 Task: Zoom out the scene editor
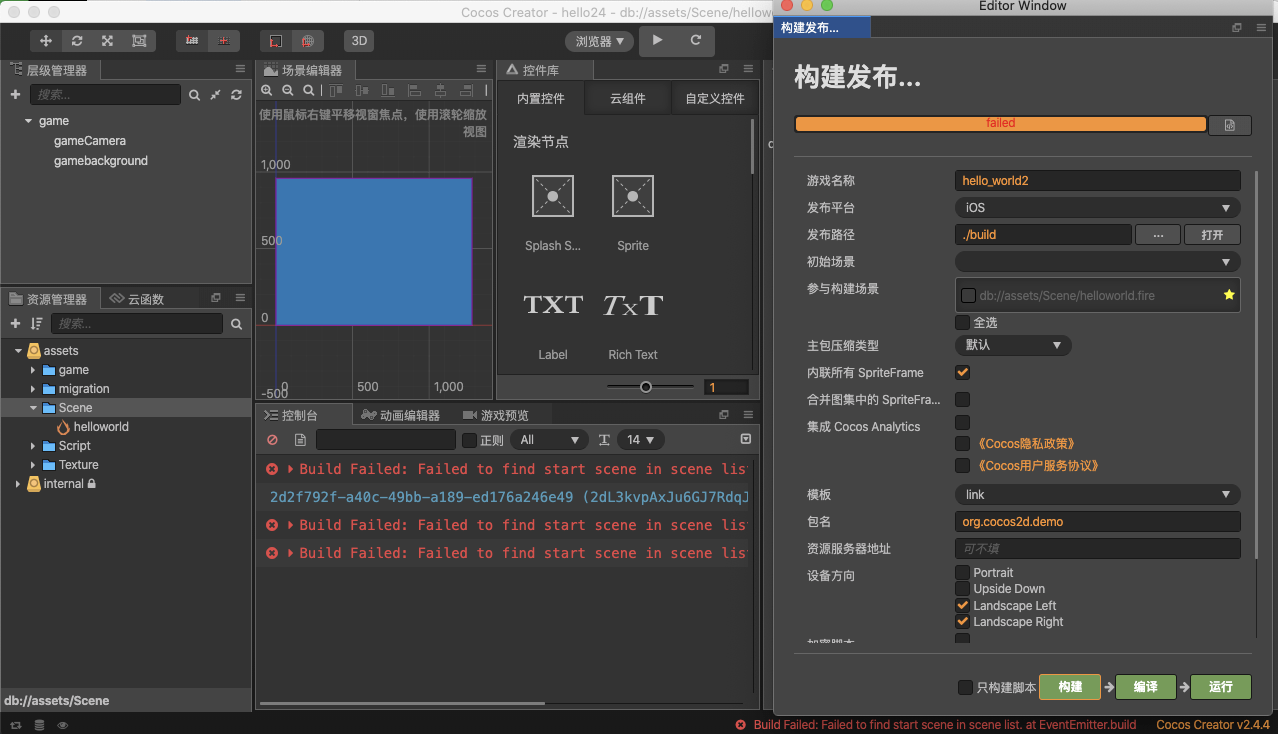[287, 90]
